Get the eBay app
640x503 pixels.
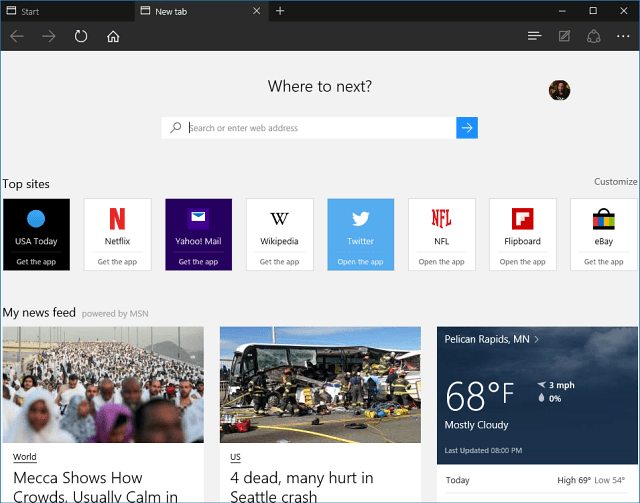pyautogui.click(x=604, y=262)
